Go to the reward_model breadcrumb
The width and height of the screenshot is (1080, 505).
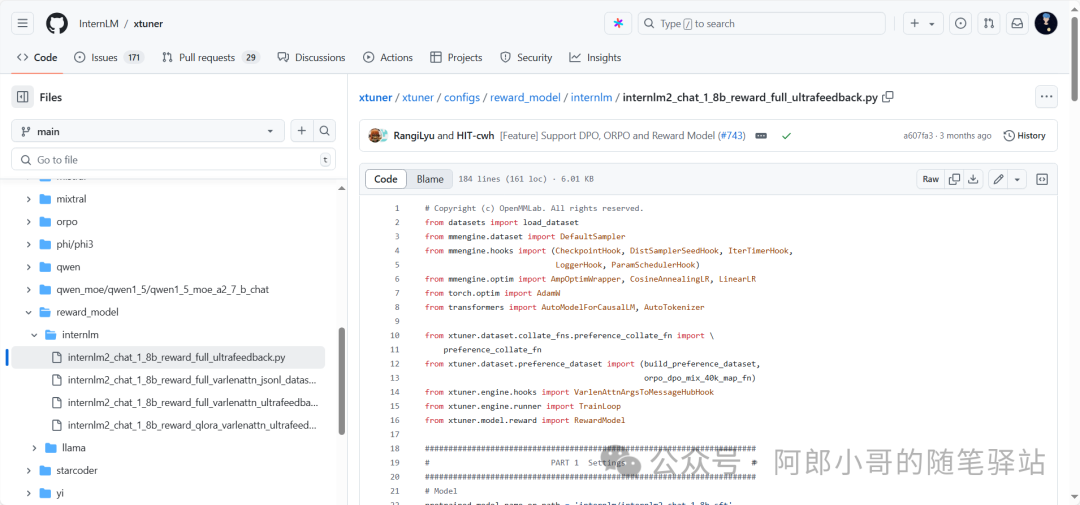click(525, 97)
